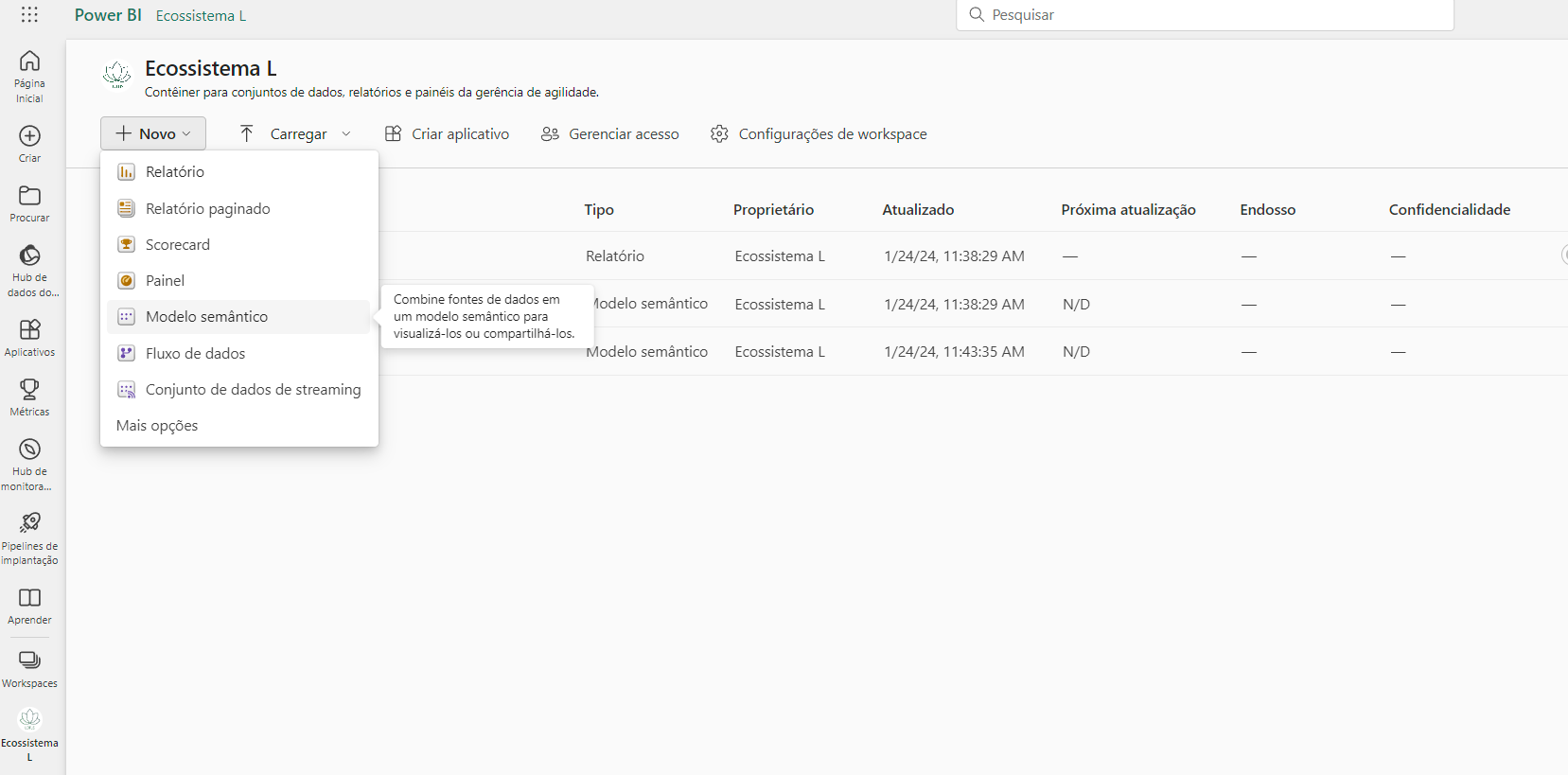This screenshot has width=1568, height=775.
Task: Click the workspace settings gear icon
Action: pyautogui.click(x=719, y=134)
